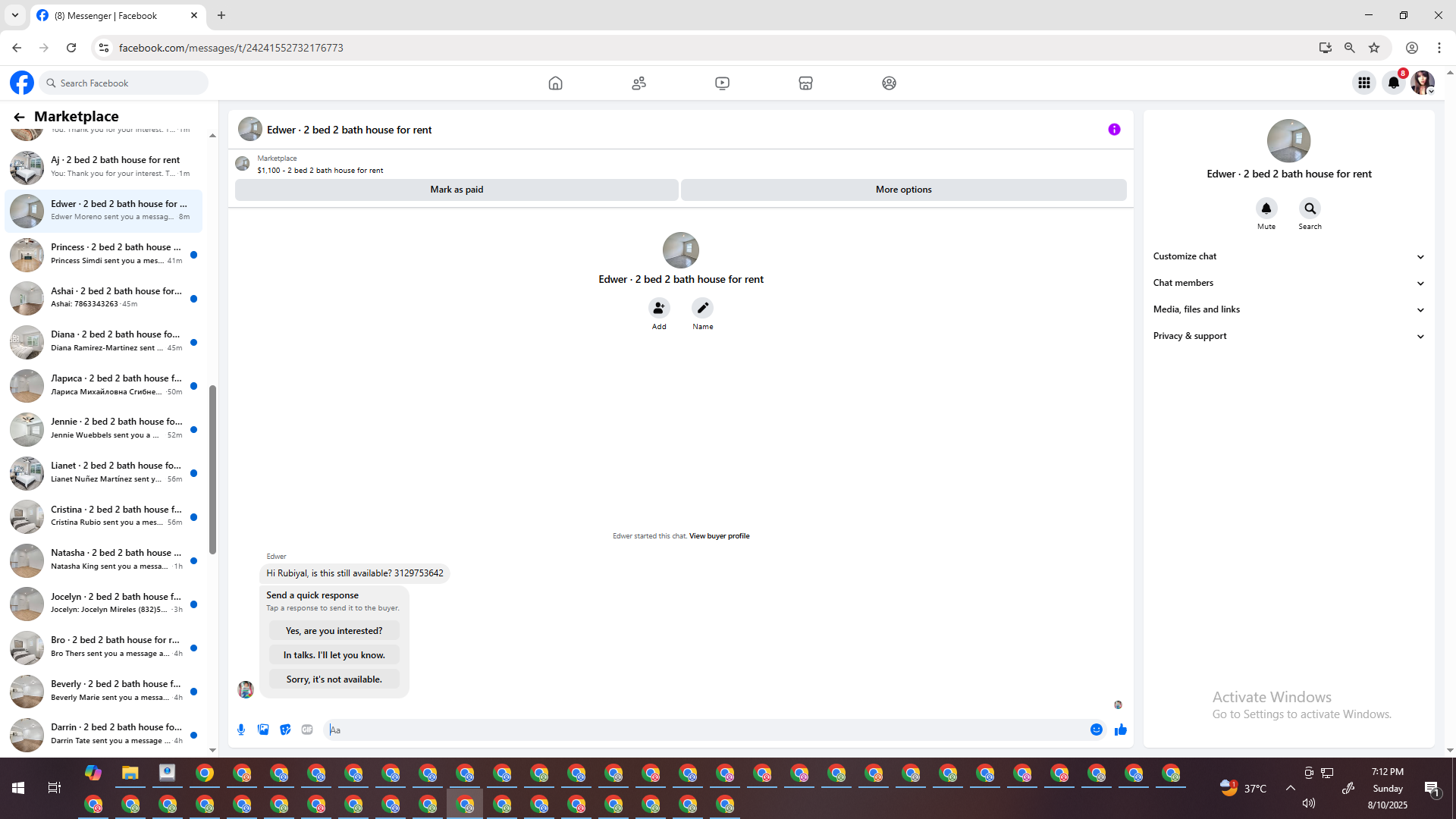The image size is (1456, 819).
Task: Click the Mark as paid button
Action: (457, 190)
